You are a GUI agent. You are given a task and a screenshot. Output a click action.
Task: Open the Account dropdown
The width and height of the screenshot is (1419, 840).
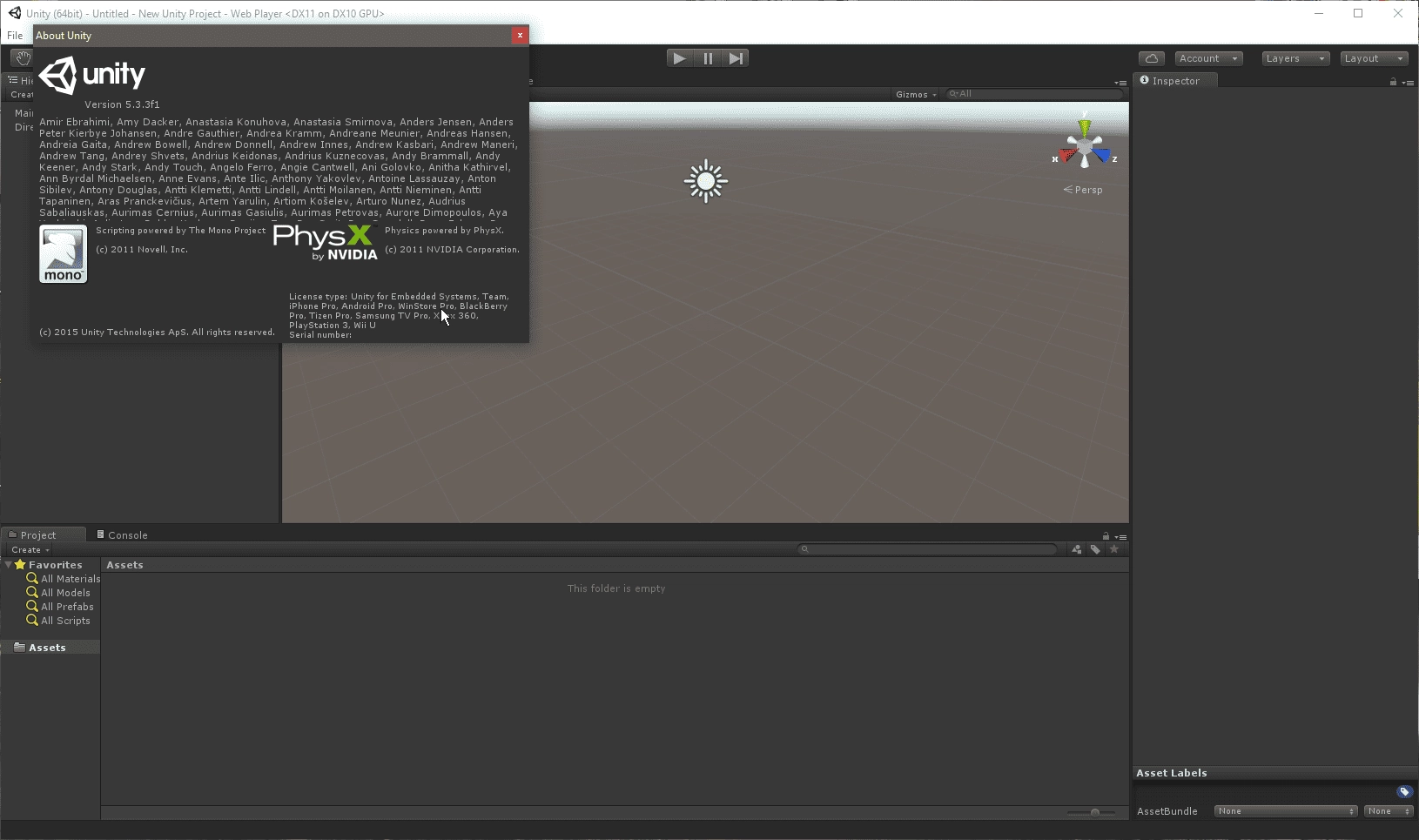pyautogui.click(x=1208, y=58)
